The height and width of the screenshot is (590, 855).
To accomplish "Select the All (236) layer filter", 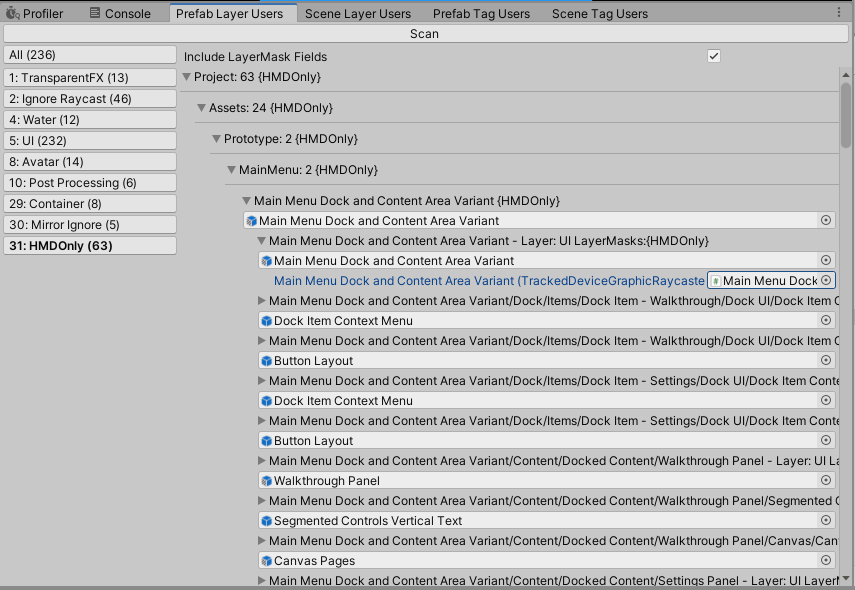I will tap(90, 55).
